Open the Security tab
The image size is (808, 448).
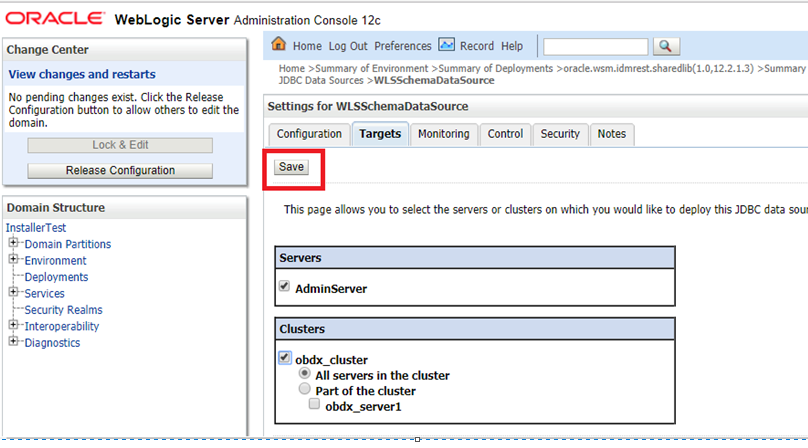(560, 134)
